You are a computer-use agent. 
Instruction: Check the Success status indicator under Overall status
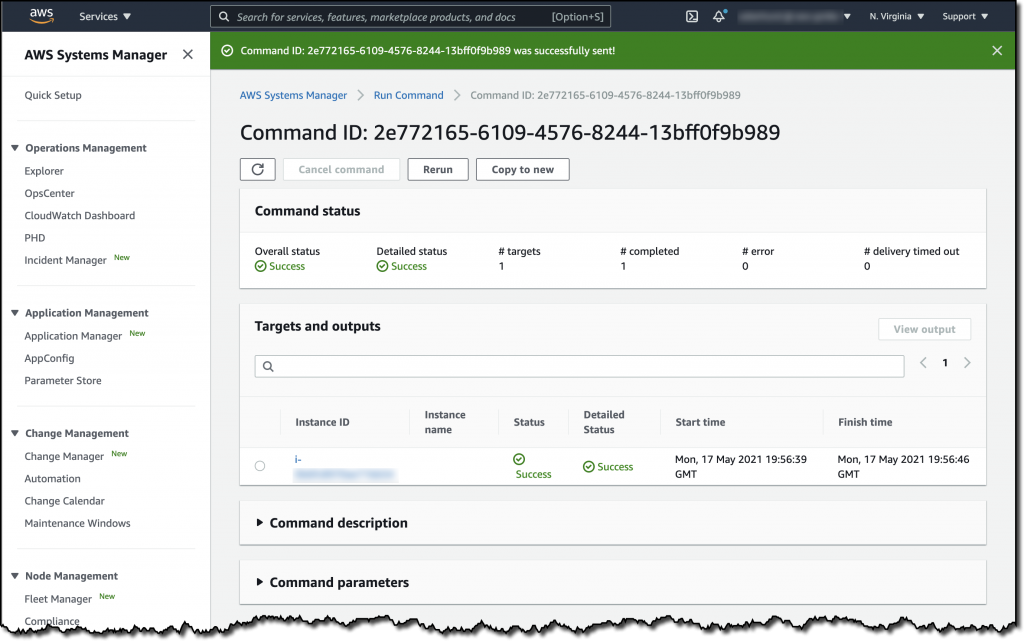[x=258, y=266]
